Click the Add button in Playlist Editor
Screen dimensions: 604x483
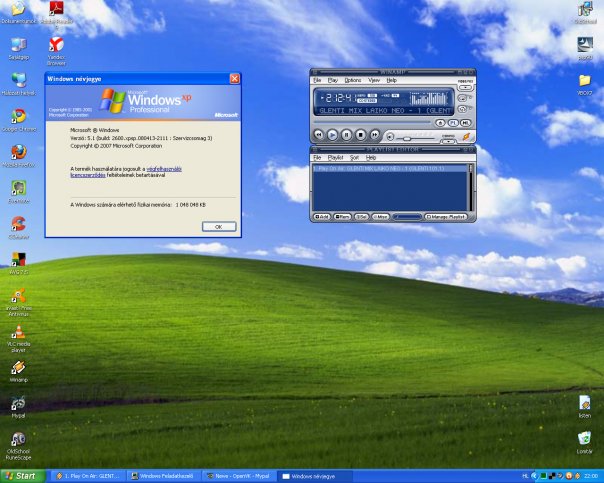(322, 217)
